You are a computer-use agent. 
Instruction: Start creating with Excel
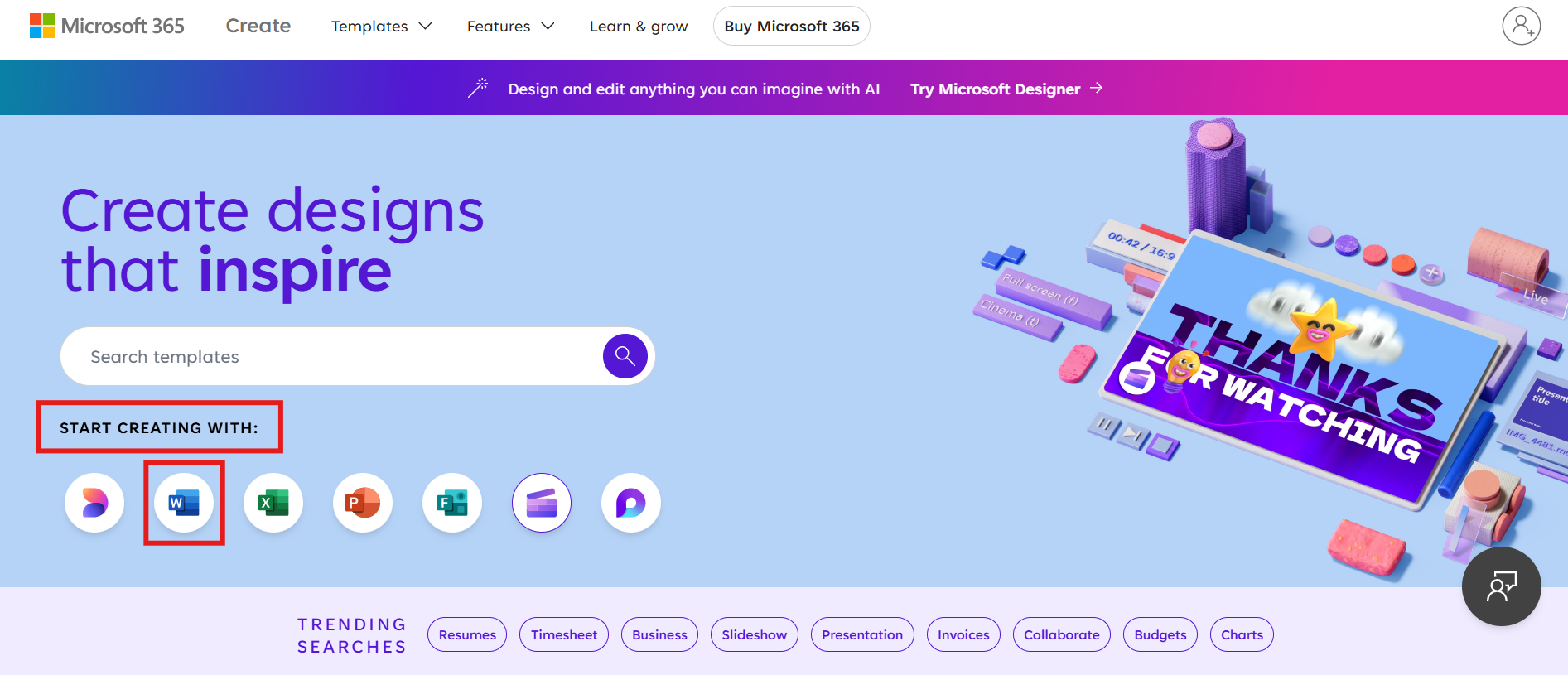(273, 503)
